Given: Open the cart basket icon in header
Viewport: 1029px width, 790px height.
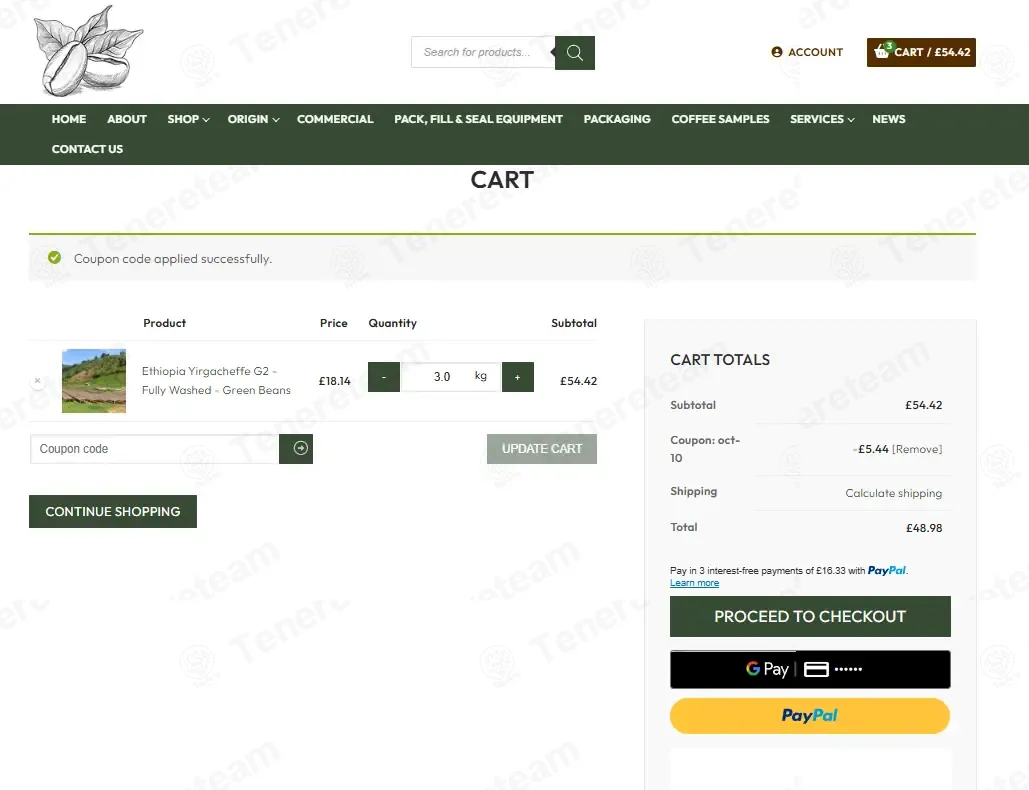Looking at the screenshot, I should pyautogui.click(x=882, y=52).
